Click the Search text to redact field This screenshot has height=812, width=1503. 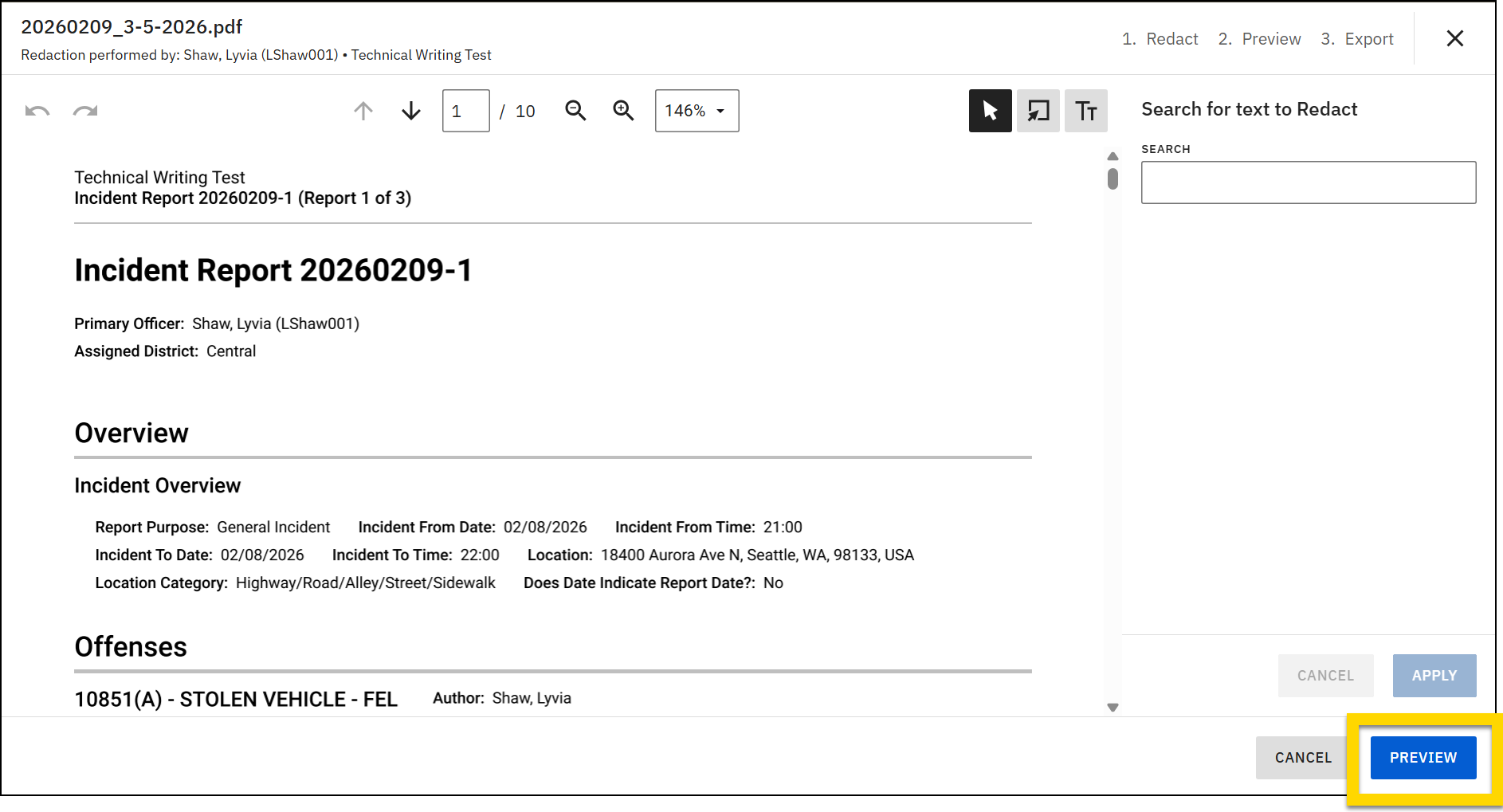[x=1308, y=182]
